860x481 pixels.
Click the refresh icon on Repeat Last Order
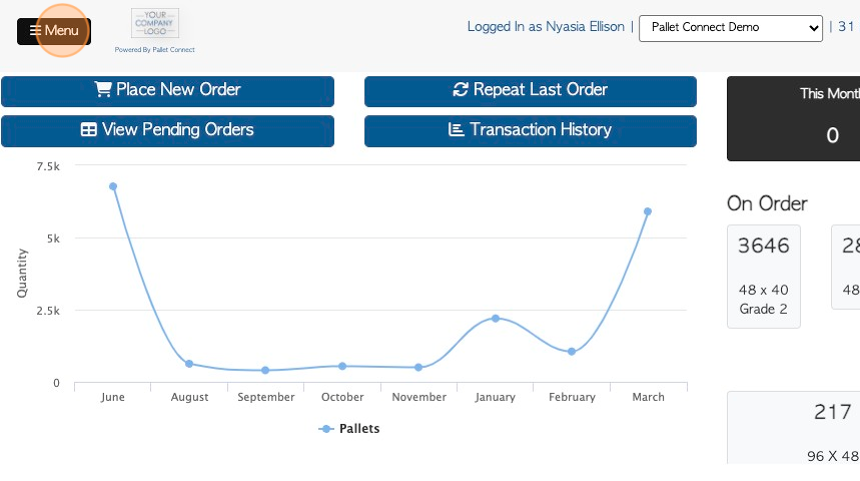point(460,89)
